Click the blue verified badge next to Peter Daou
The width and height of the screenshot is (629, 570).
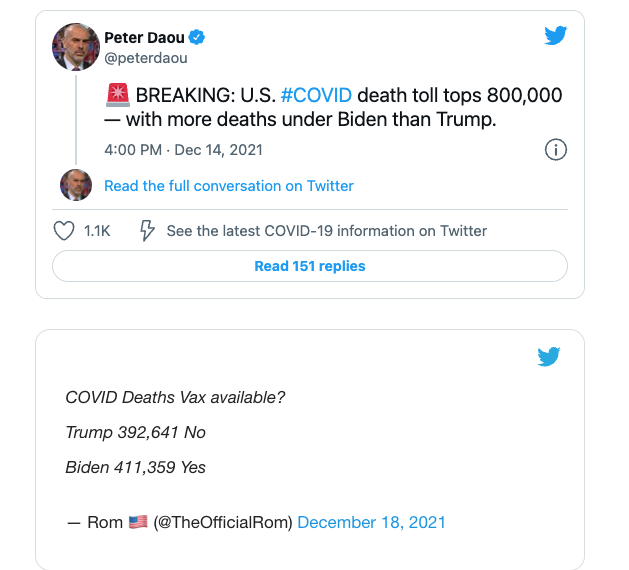[x=197, y=37]
